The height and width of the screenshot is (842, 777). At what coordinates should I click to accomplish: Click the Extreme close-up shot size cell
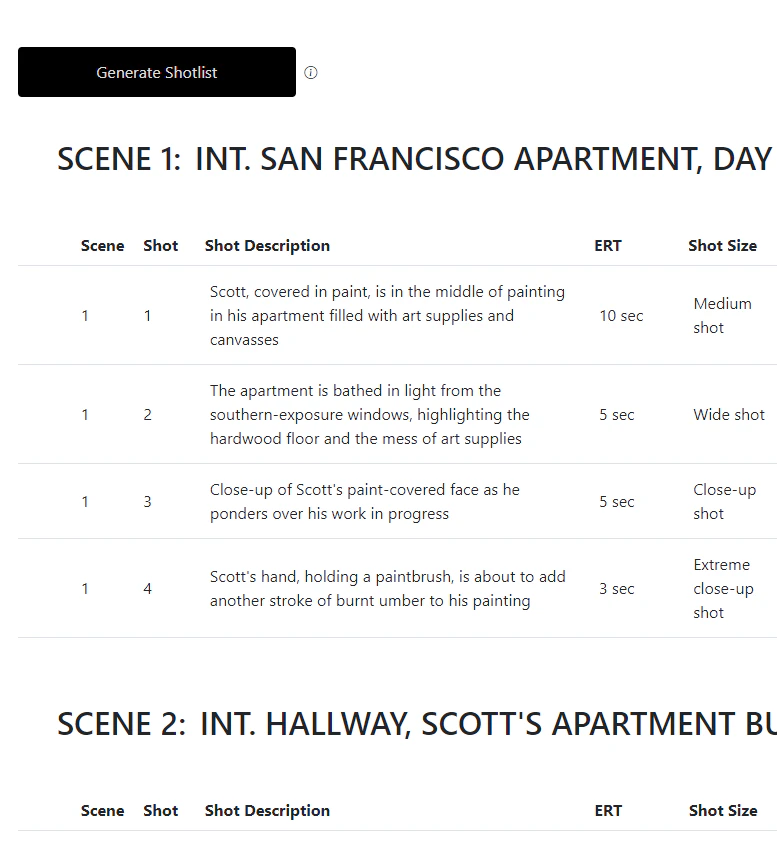723,589
